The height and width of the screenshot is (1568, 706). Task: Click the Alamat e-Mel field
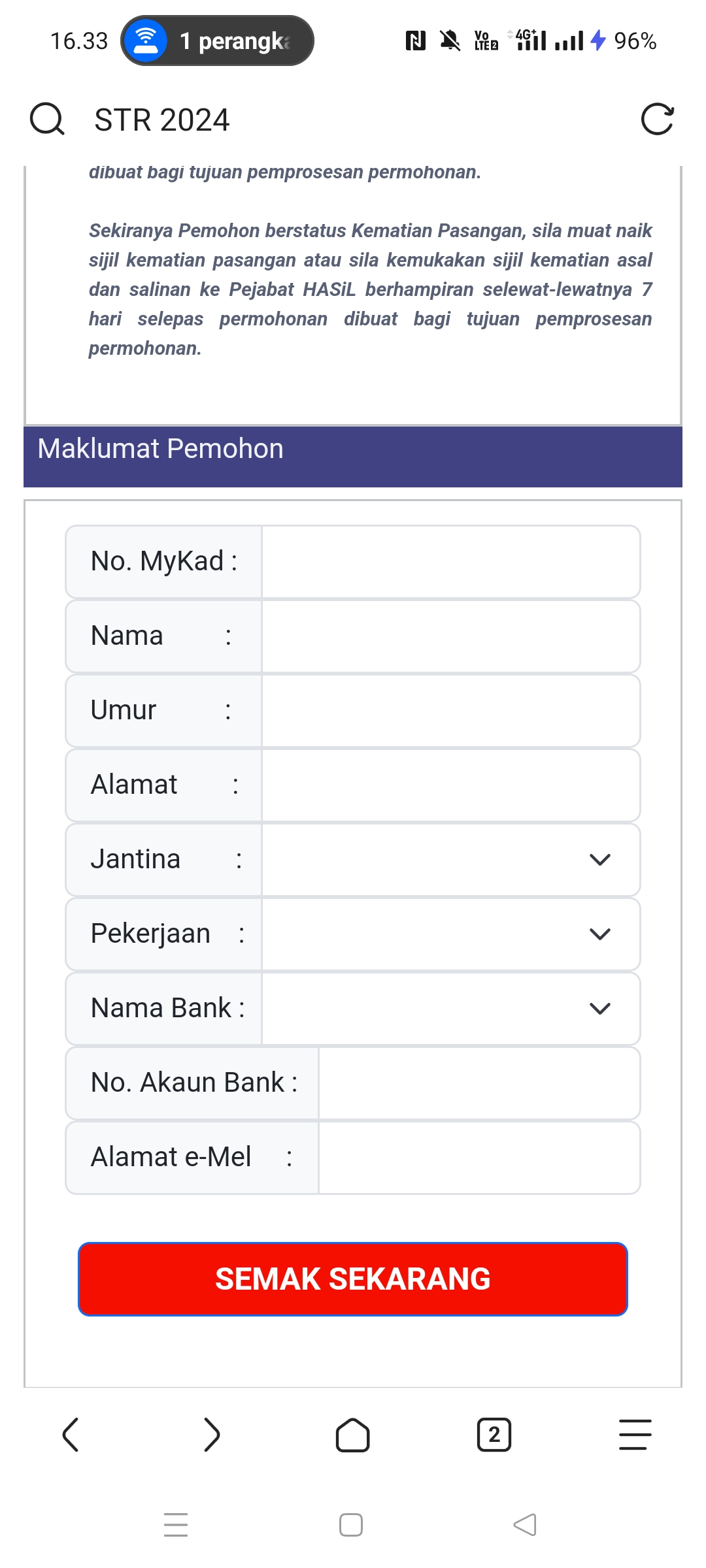click(x=479, y=1158)
